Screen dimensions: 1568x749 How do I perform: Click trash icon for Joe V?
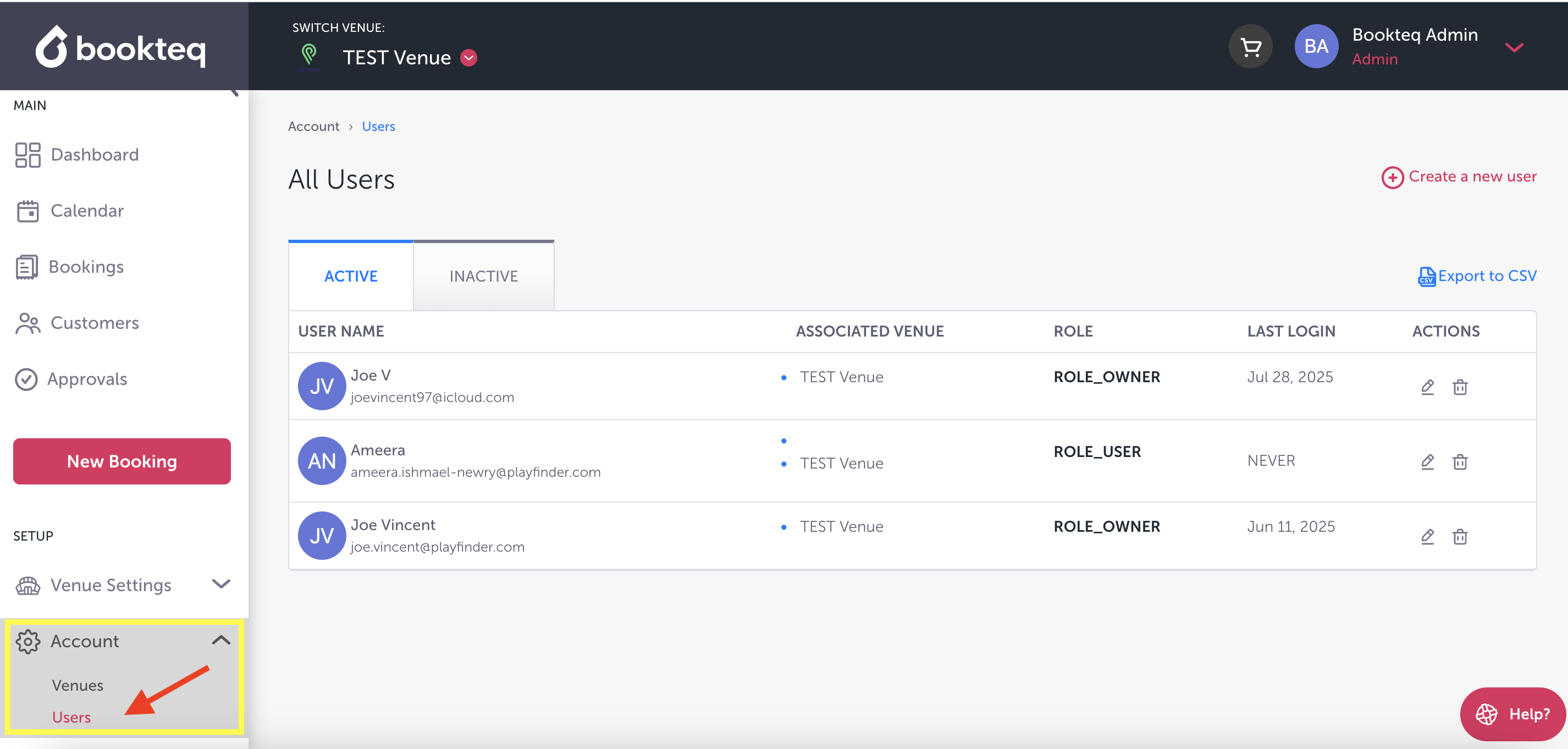(x=1460, y=387)
